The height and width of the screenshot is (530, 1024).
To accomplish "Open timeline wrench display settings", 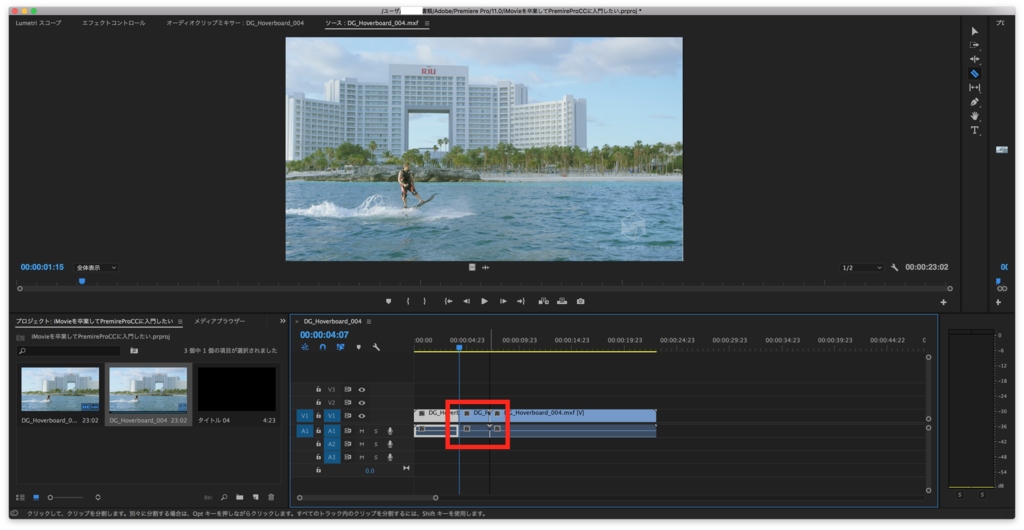I will tap(376, 347).
